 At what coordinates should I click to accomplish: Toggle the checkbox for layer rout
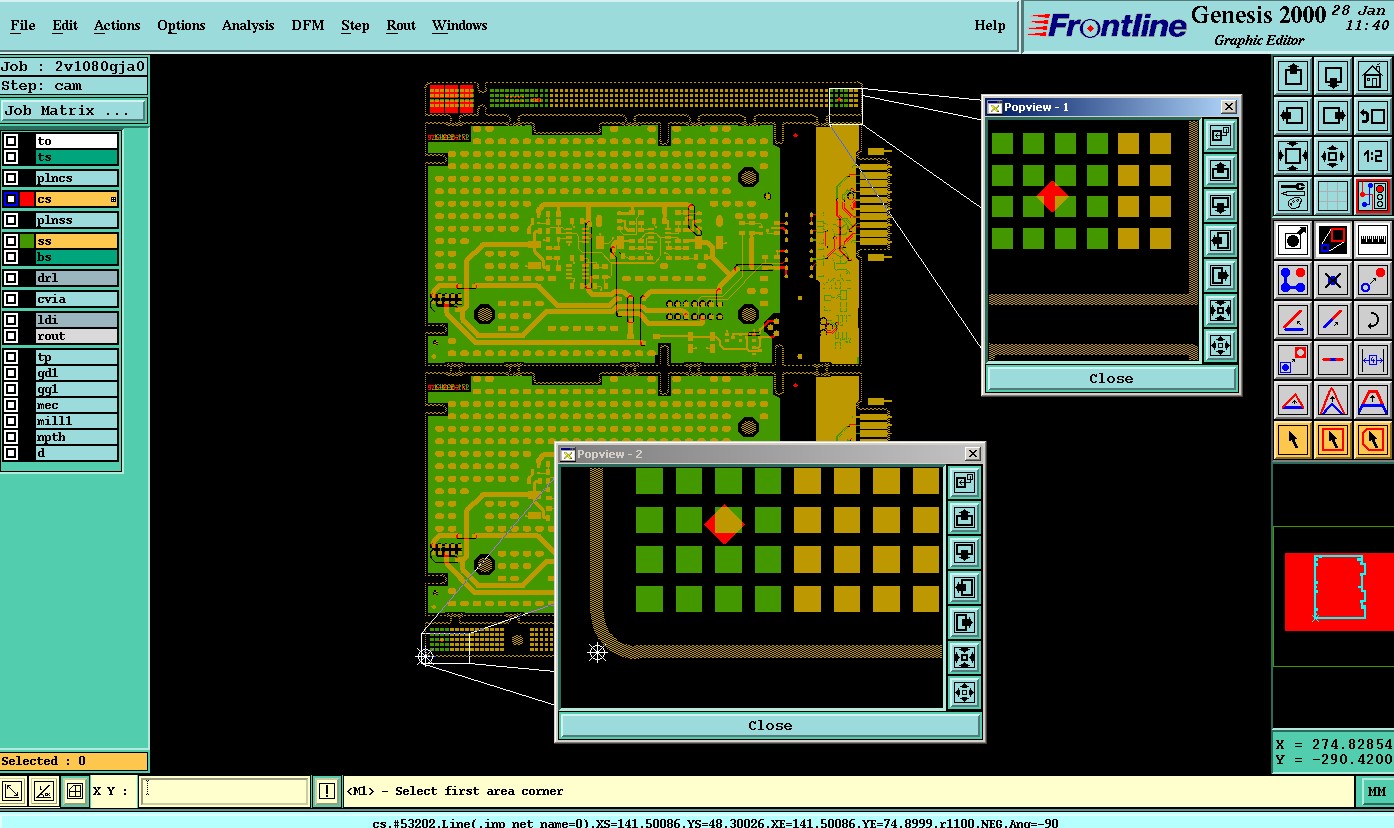click(x=11, y=336)
